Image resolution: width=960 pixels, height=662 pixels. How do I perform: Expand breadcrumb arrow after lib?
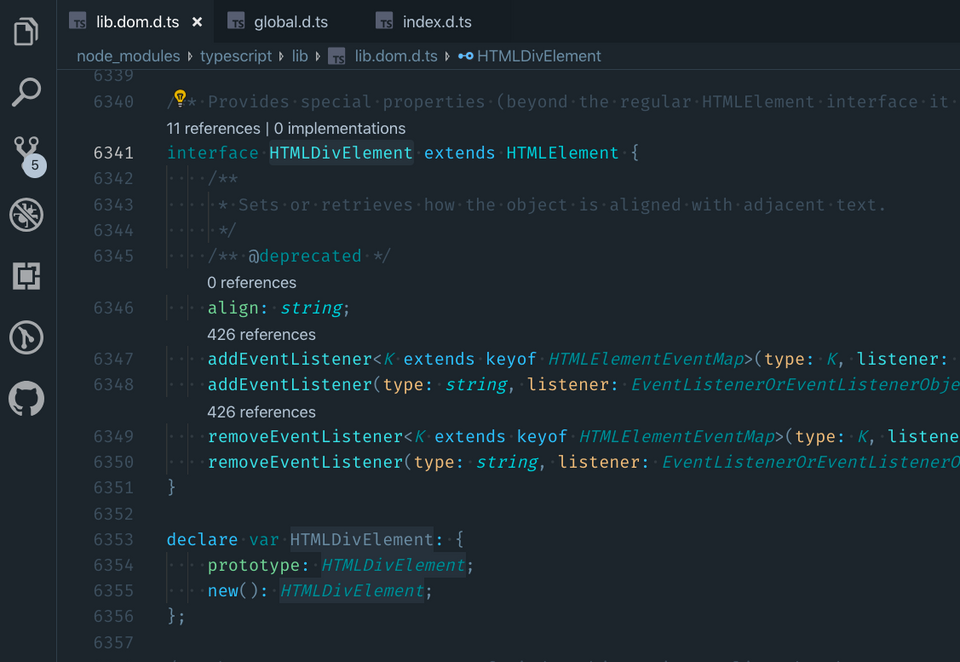click(x=318, y=56)
